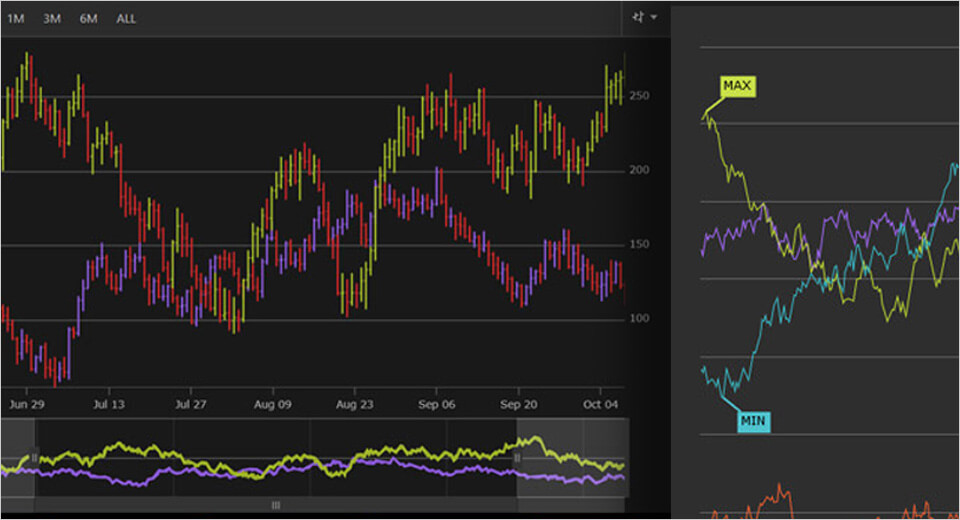Screen dimensions: 960x520
Task: Switch to the 6M range
Action: [x=89, y=19]
